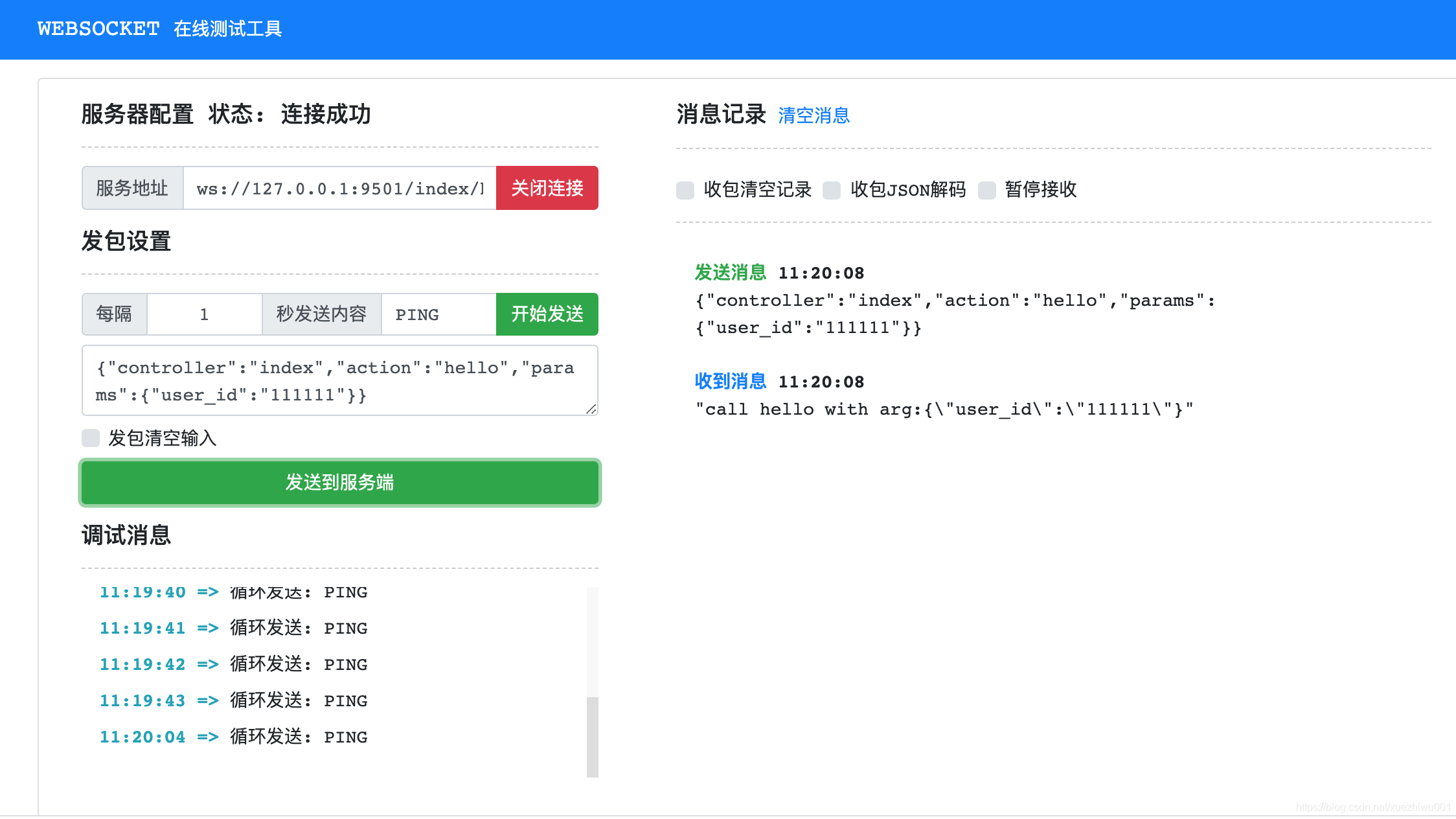This screenshot has width=1456, height=819.
Task: Click the 收到消息 11:20:08 entry header
Action: (779, 382)
